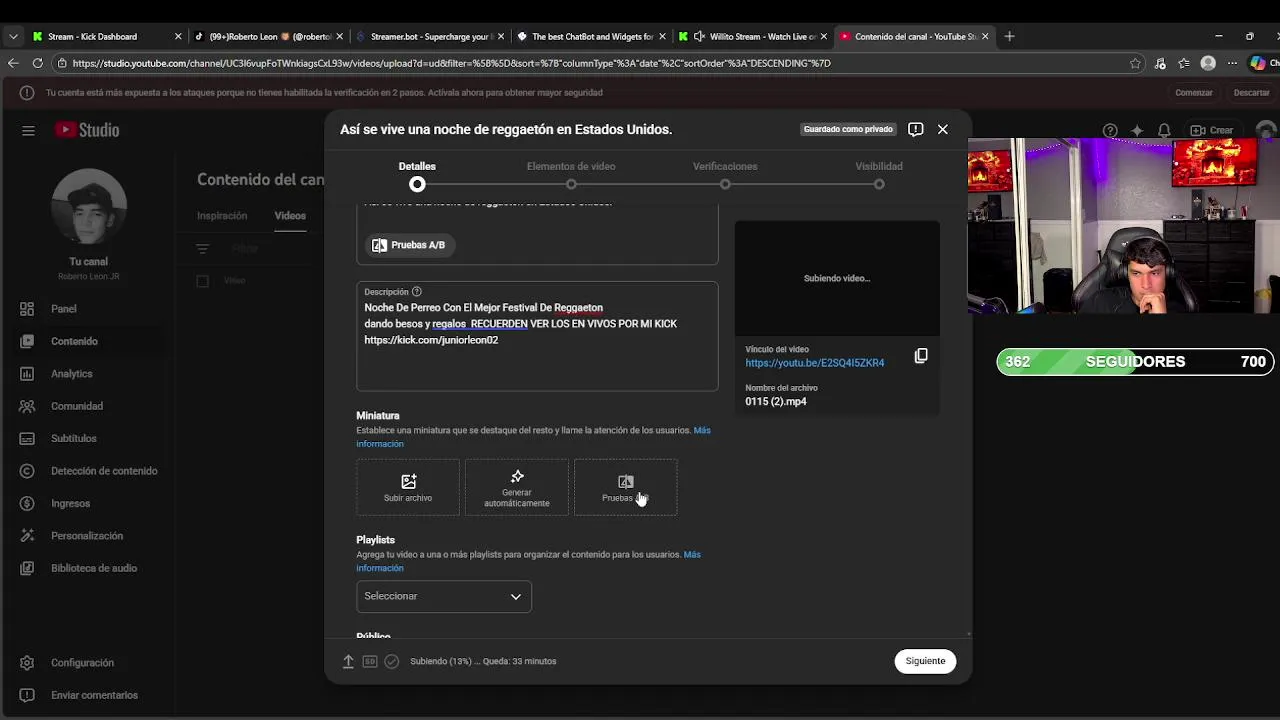Switch to the Videos tab
The height and width of the screenshot is (720, 1280).
click(290, 216)
